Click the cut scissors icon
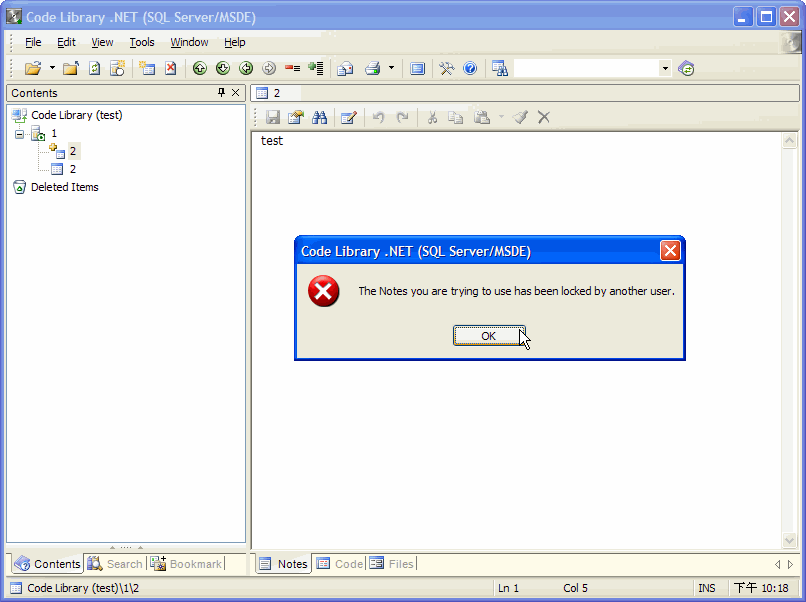Screen dimensions: 806x602 (x=432, y=118)
